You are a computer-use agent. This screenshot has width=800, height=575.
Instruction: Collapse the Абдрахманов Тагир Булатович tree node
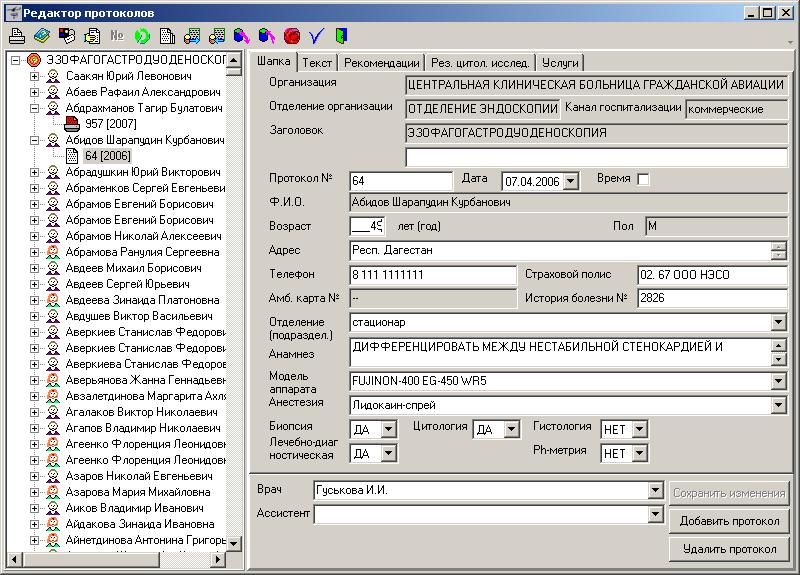36,108
